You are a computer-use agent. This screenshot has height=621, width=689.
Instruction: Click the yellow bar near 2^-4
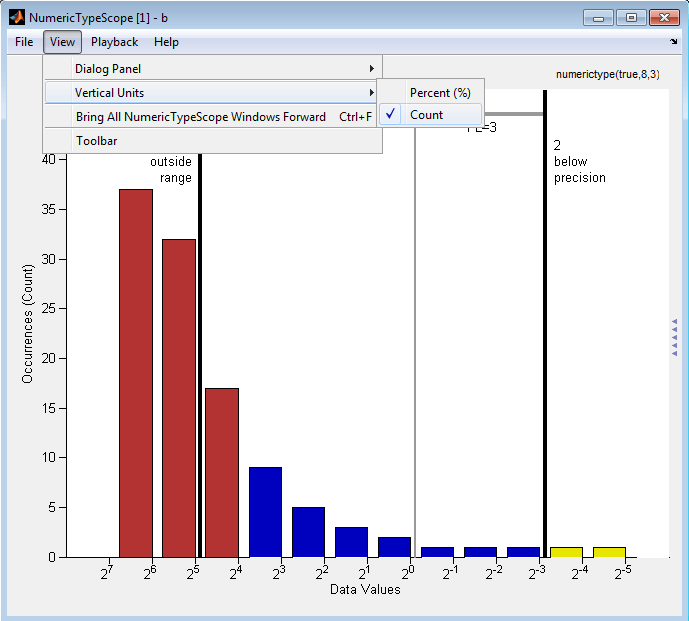(x=566, y=552)
